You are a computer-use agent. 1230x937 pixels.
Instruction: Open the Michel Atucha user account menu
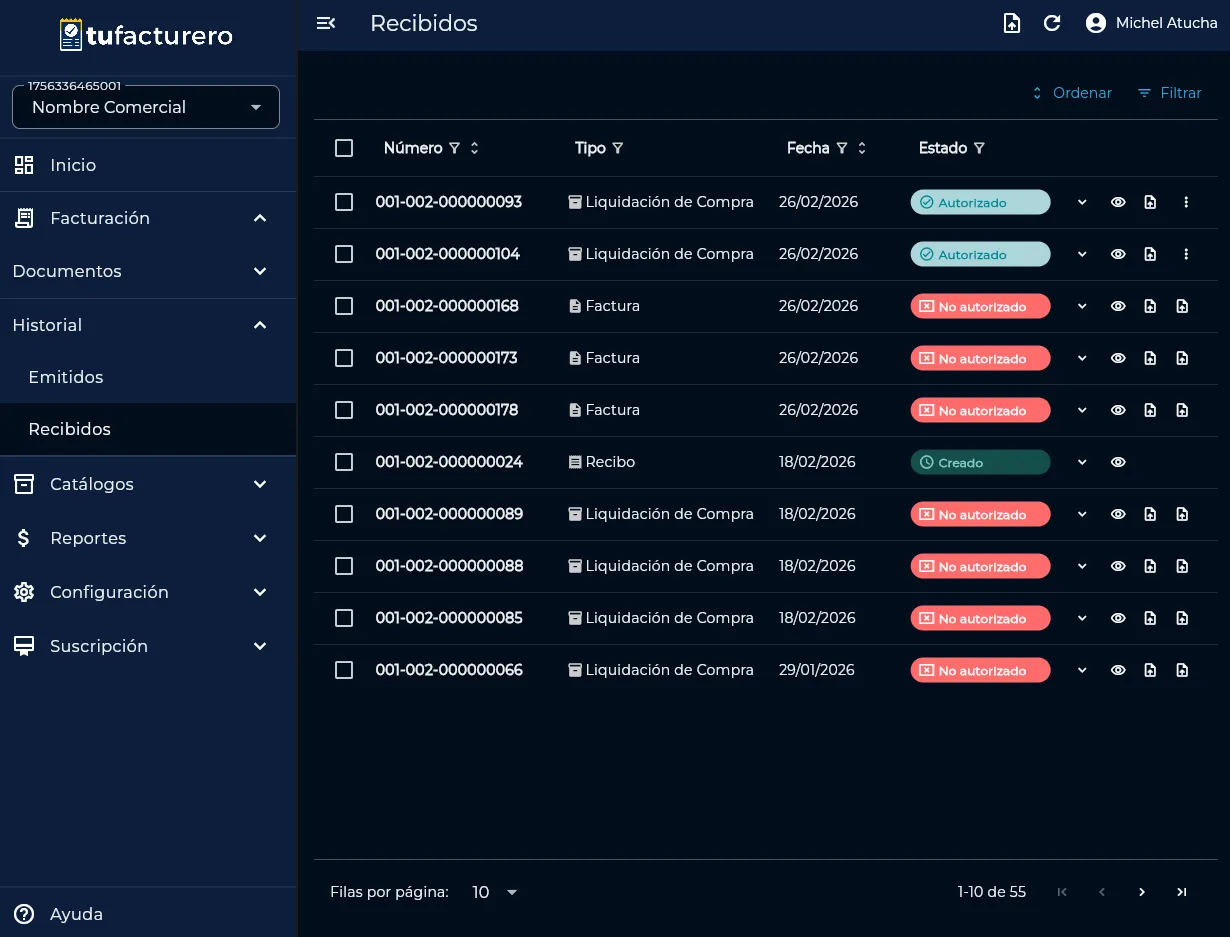coord(1151,23)
